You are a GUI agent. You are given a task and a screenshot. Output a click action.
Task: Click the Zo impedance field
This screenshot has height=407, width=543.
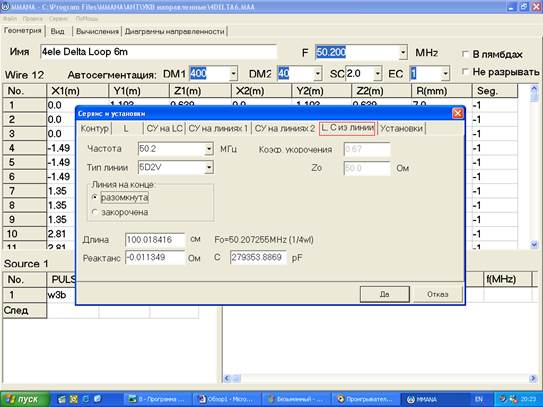coord(367,168)
